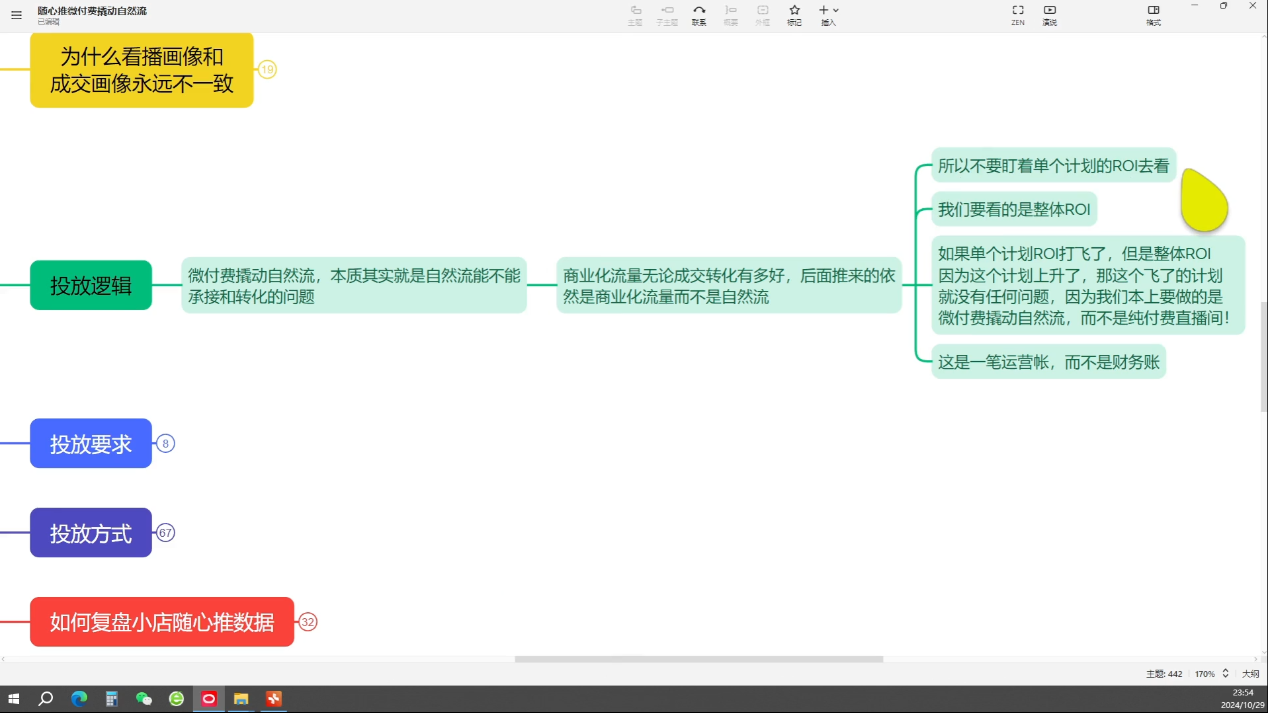Enter ZEN mode
Viewport: 1268px width, 713px height.
pyautogui.click(x=1017, y=14)
